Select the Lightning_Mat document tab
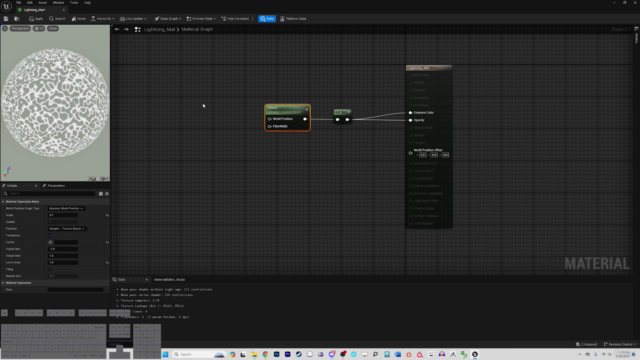This screenshot has width=640, height=360. click(35, 10)
